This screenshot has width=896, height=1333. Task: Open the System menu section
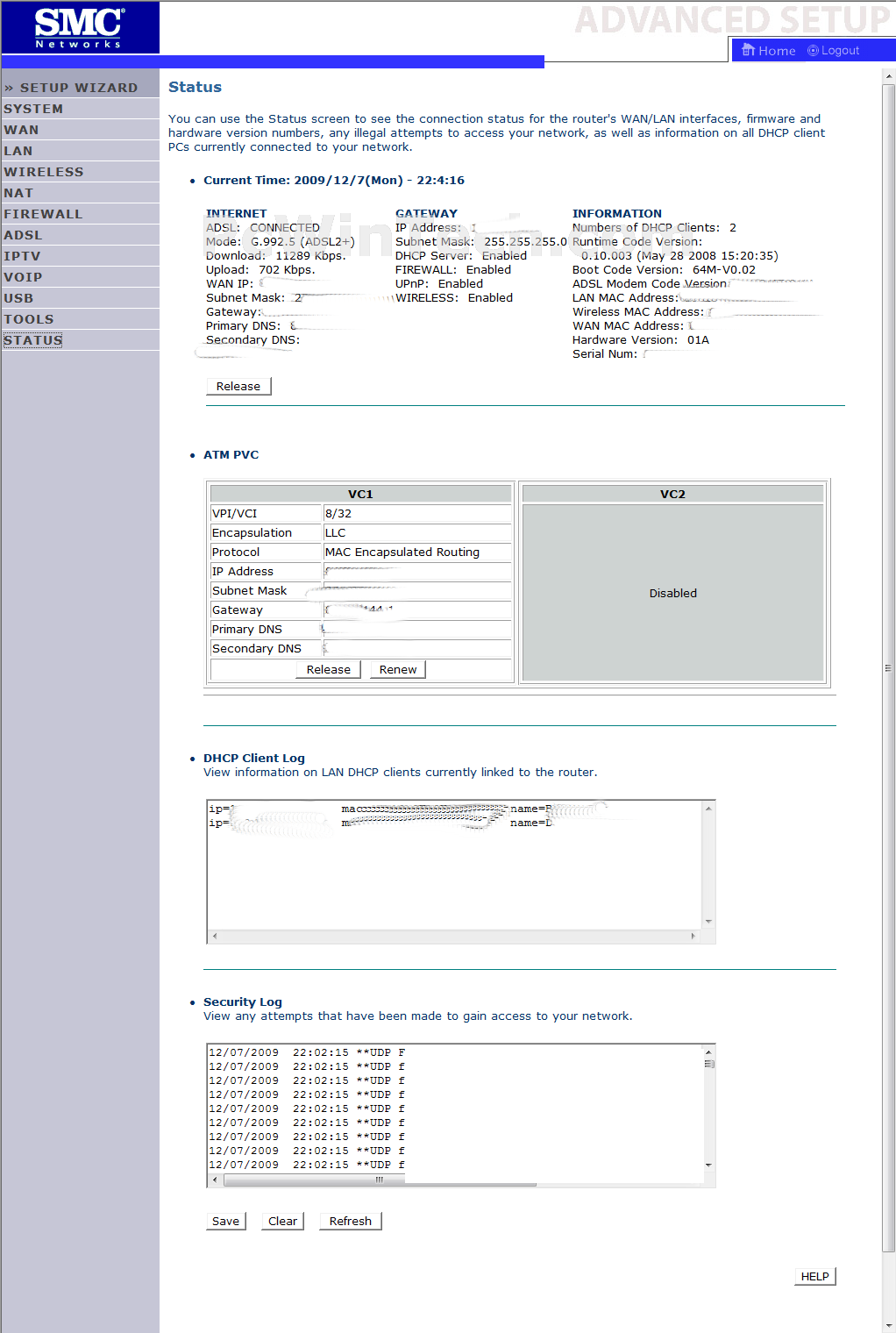click(33, 109)
